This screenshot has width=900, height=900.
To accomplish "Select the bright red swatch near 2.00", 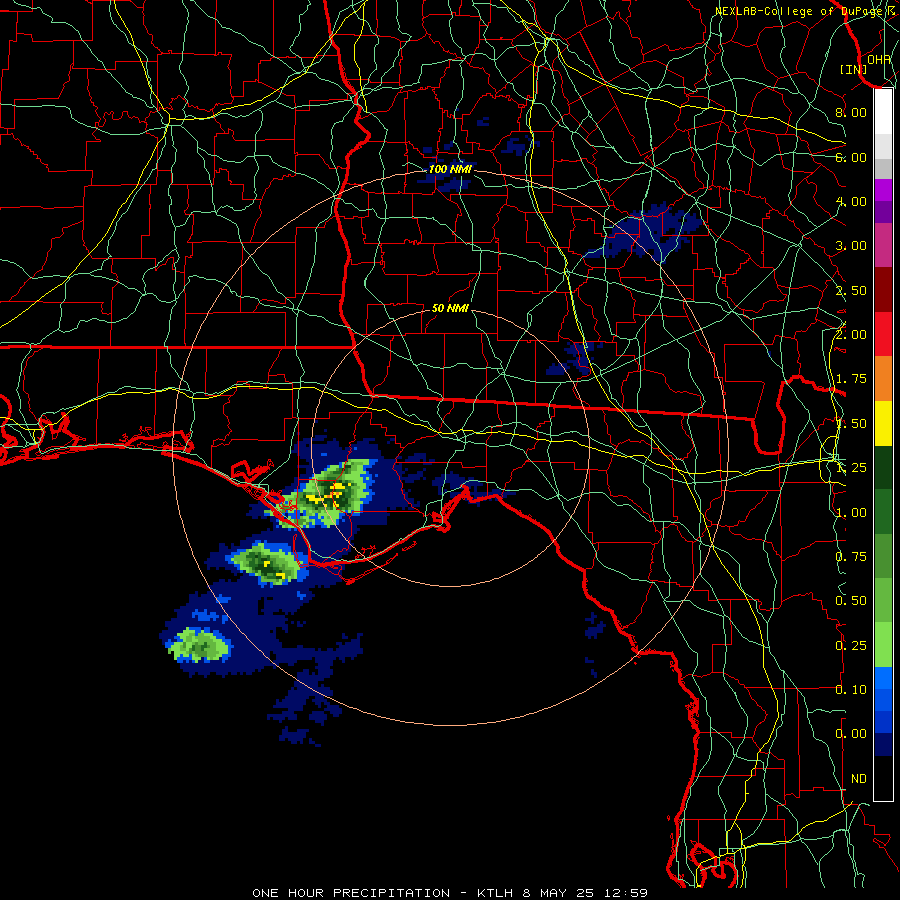I will pyautogui.click(x=883, y=334).
